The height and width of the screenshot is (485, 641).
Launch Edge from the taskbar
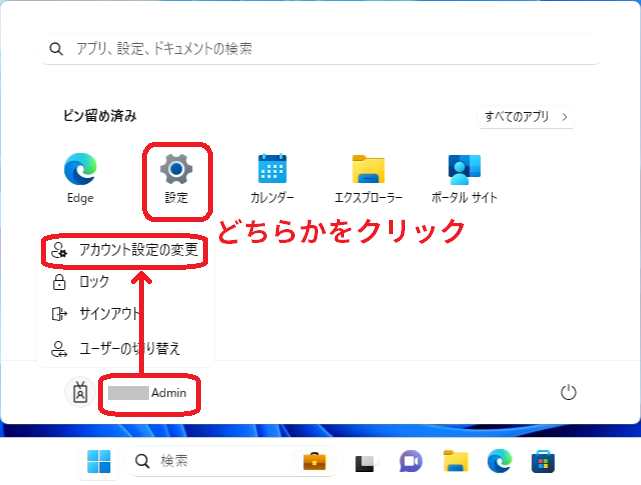(500, 461)
